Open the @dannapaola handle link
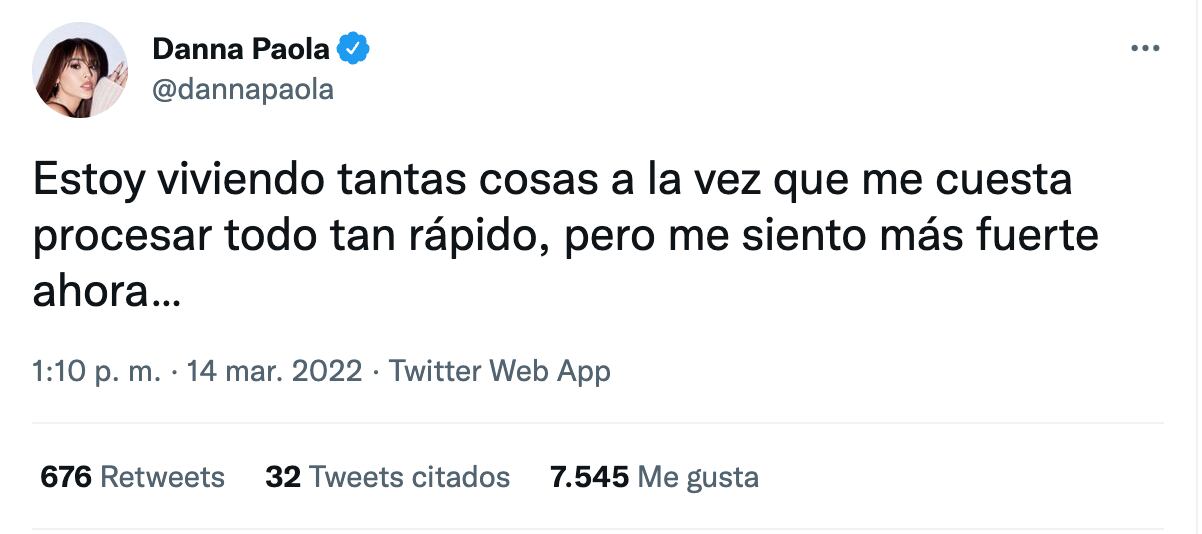 (x=242, y=90)
